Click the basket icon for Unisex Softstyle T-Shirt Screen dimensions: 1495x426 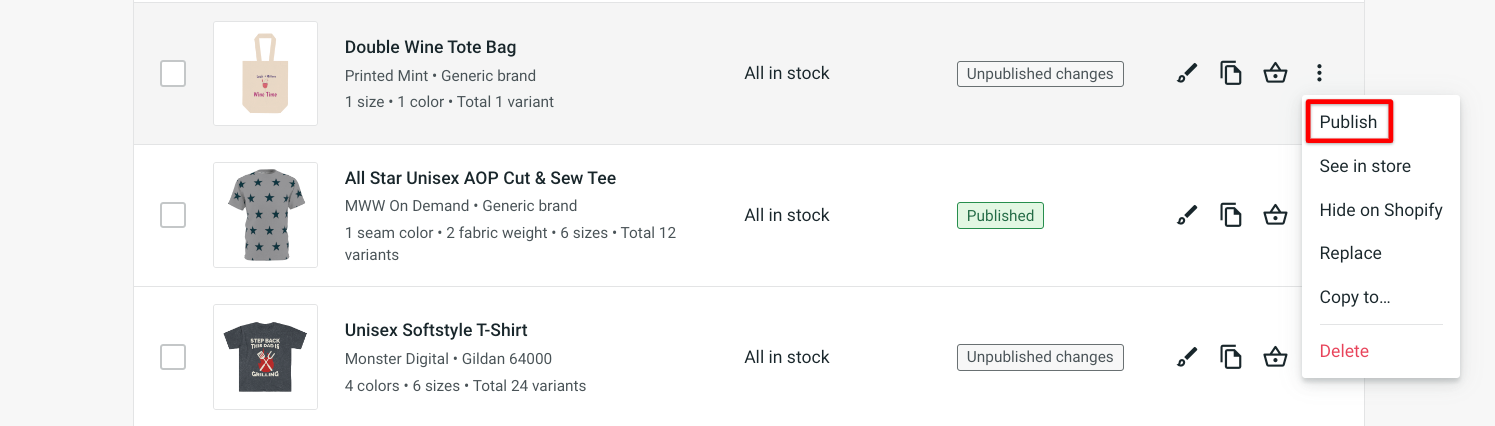(1275, 357)
